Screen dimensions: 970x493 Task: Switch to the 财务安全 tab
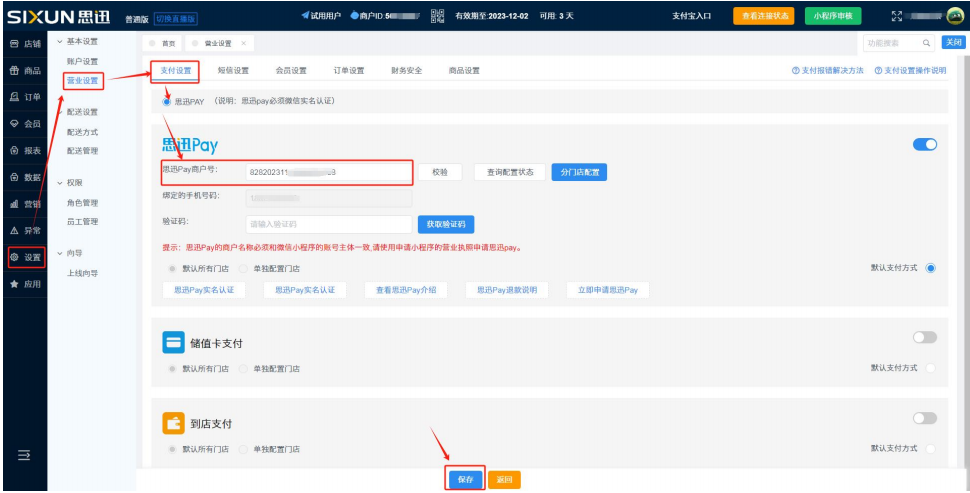(406, 71)
